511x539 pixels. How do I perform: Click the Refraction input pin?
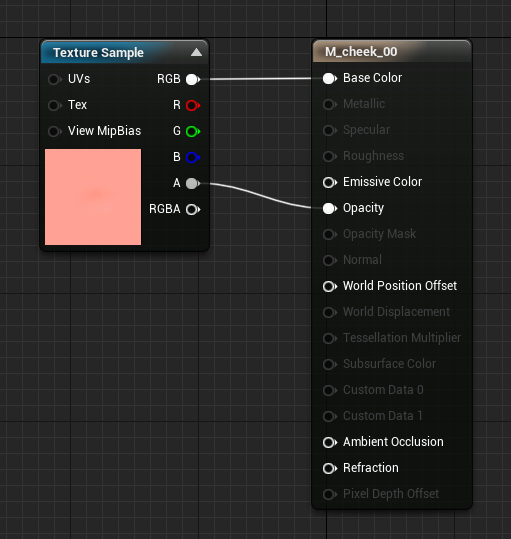330,468
